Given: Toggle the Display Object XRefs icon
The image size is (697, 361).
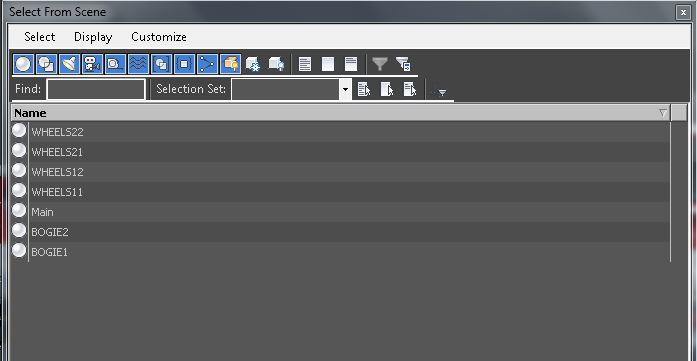Looking at the screenshot, I should click(184, 64).
